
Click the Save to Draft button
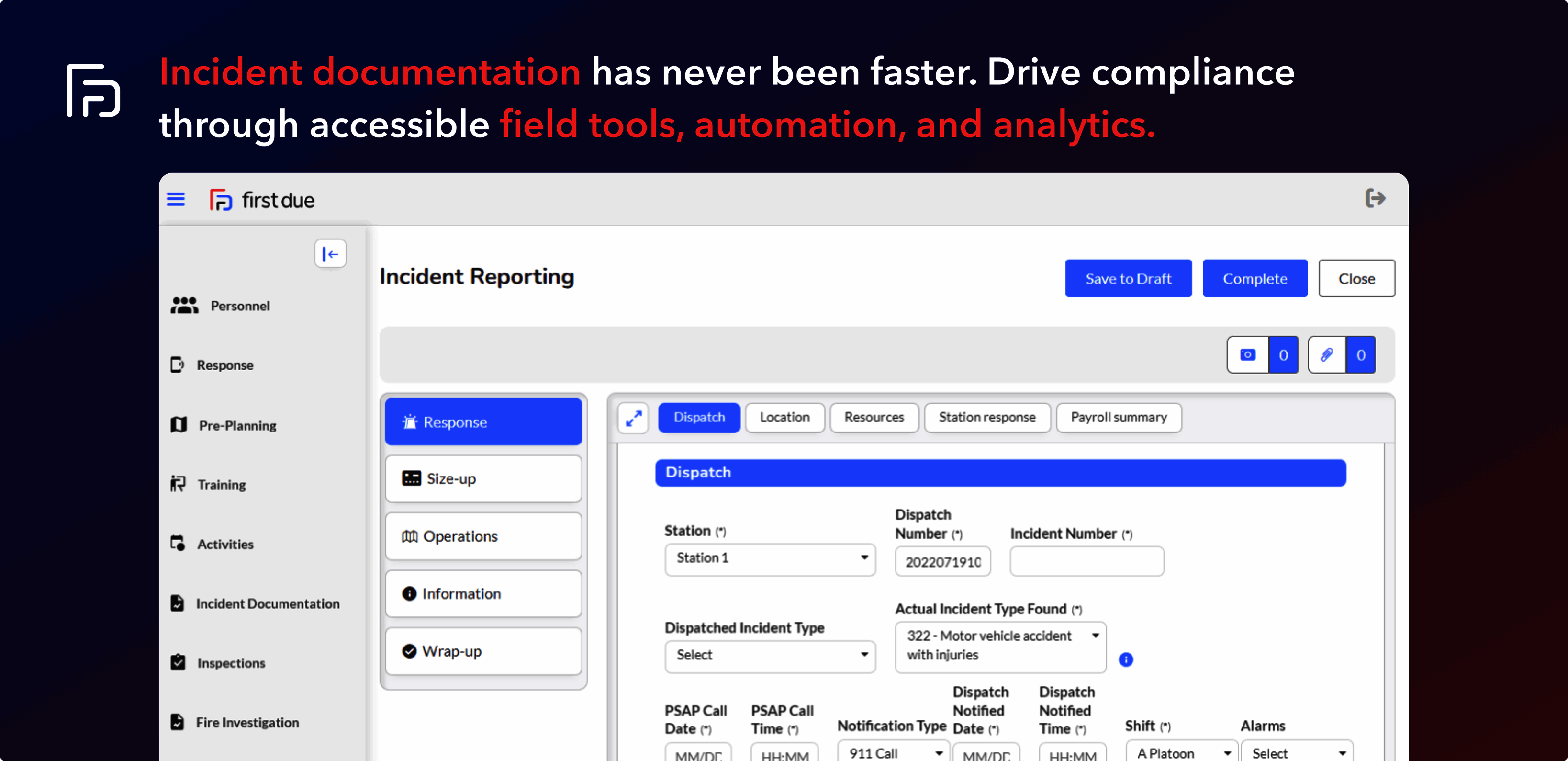pos(1127,278)
